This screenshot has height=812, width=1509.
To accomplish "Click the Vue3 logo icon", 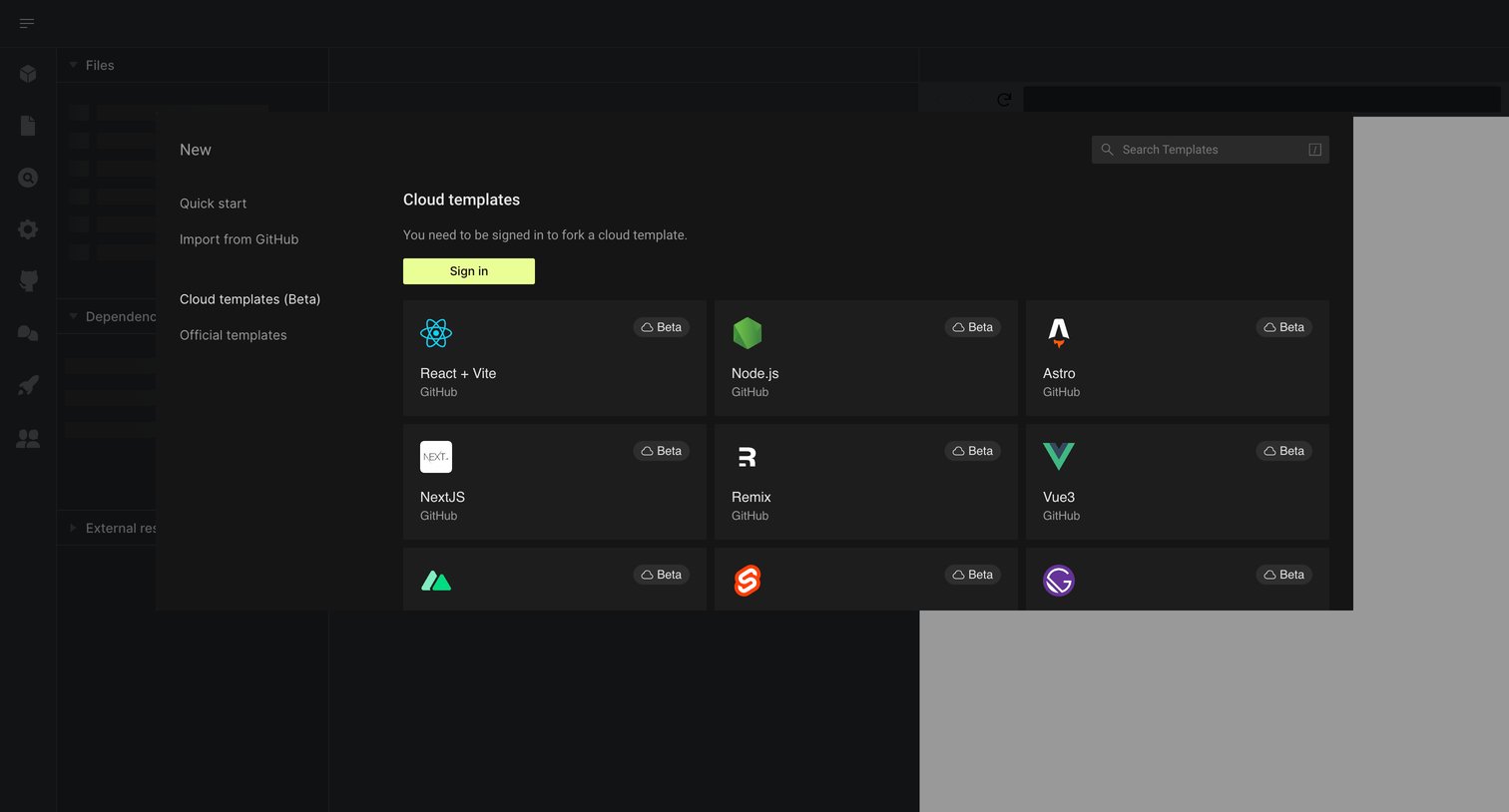I will (x=1059, y=457).
